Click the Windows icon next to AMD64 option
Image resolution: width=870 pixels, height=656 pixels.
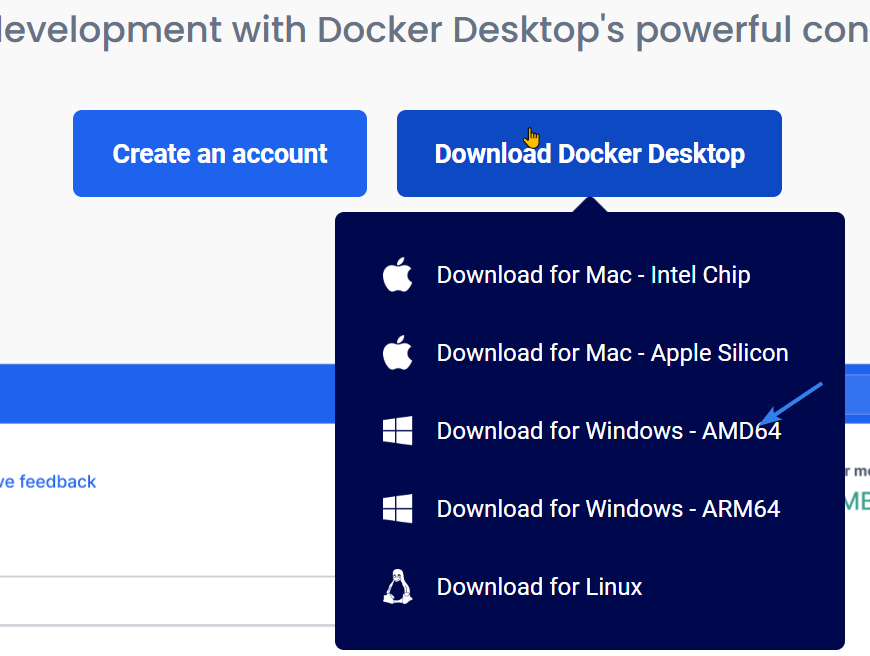pyautogui.click(x=397, y=430)
